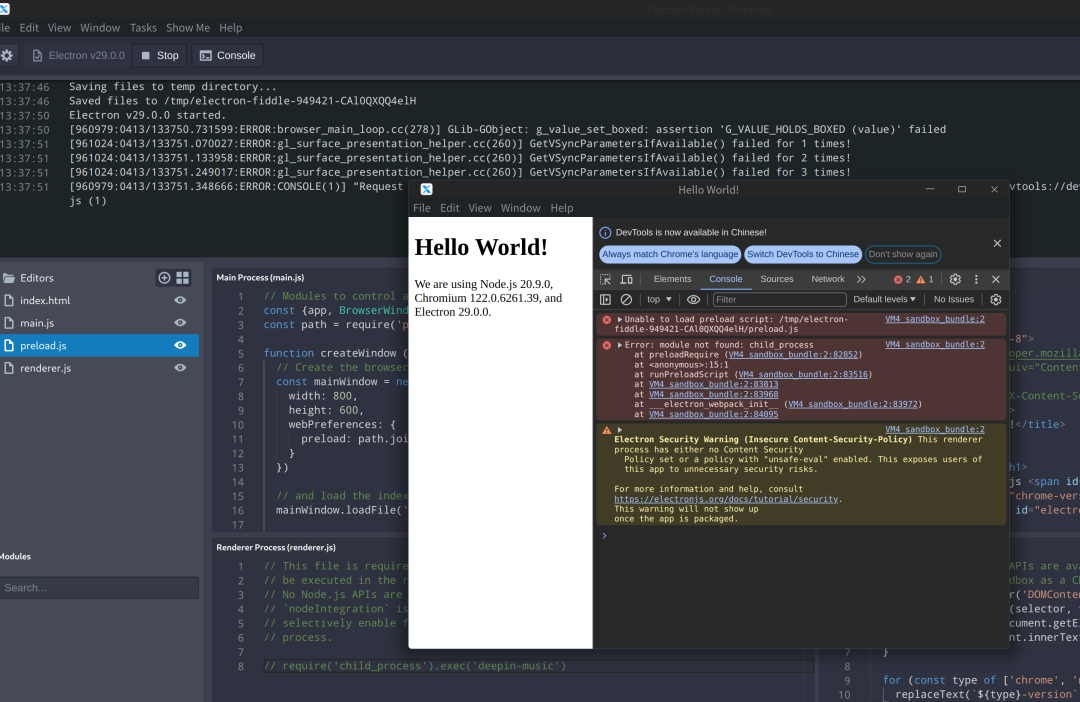This screenshot has height=702, width=1080.
Task: Stop the running fiddle
Action: tap(160, 56)
